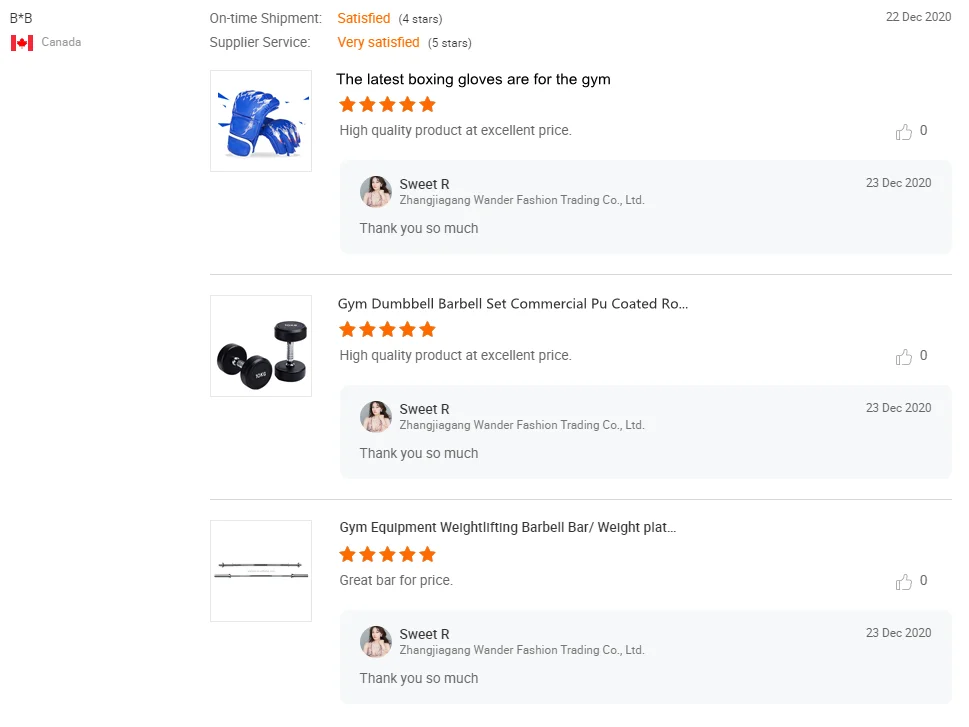The image size is (969, 727).
Task: Click the reviewer name B*B
Action: [x=21, y=18]
